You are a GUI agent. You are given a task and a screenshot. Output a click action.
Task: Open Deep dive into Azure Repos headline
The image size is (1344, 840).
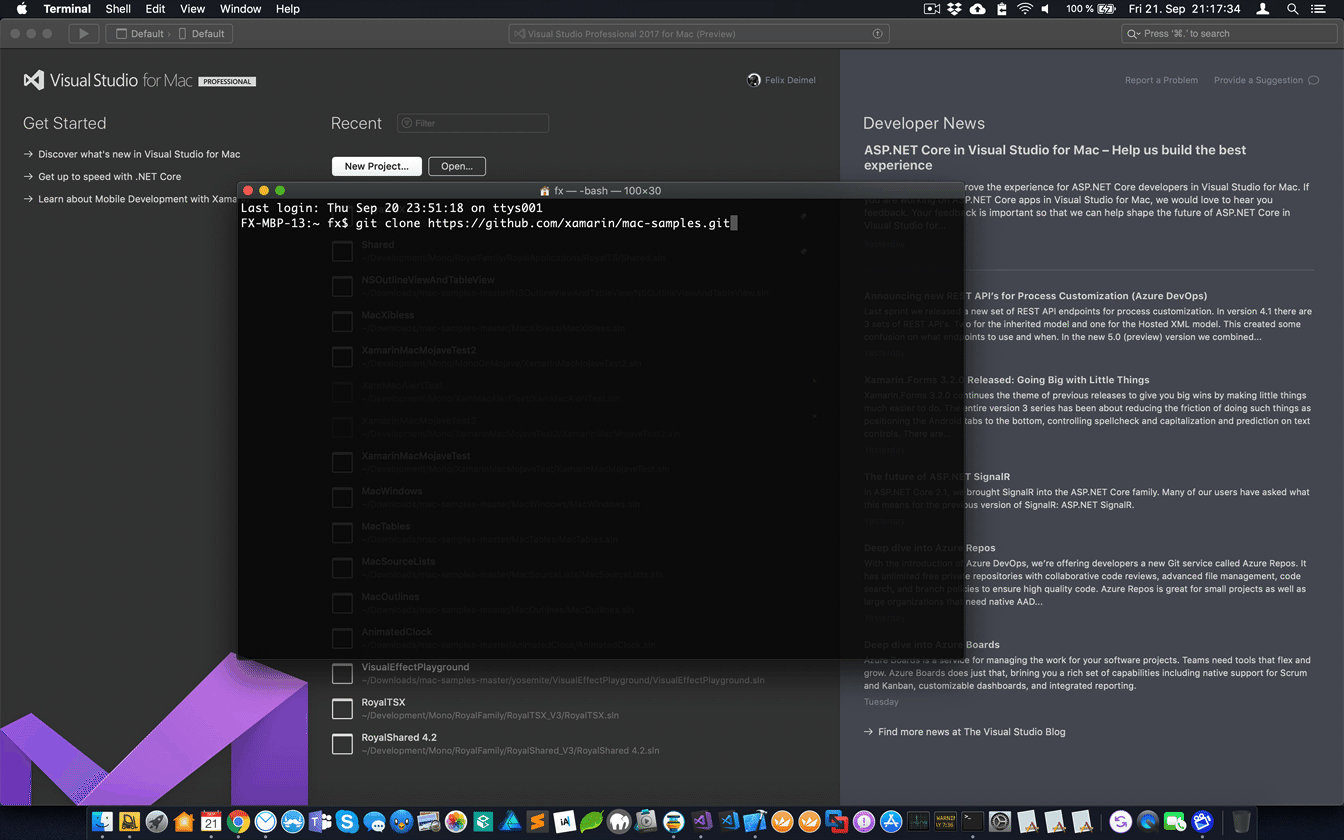point(929,548)
